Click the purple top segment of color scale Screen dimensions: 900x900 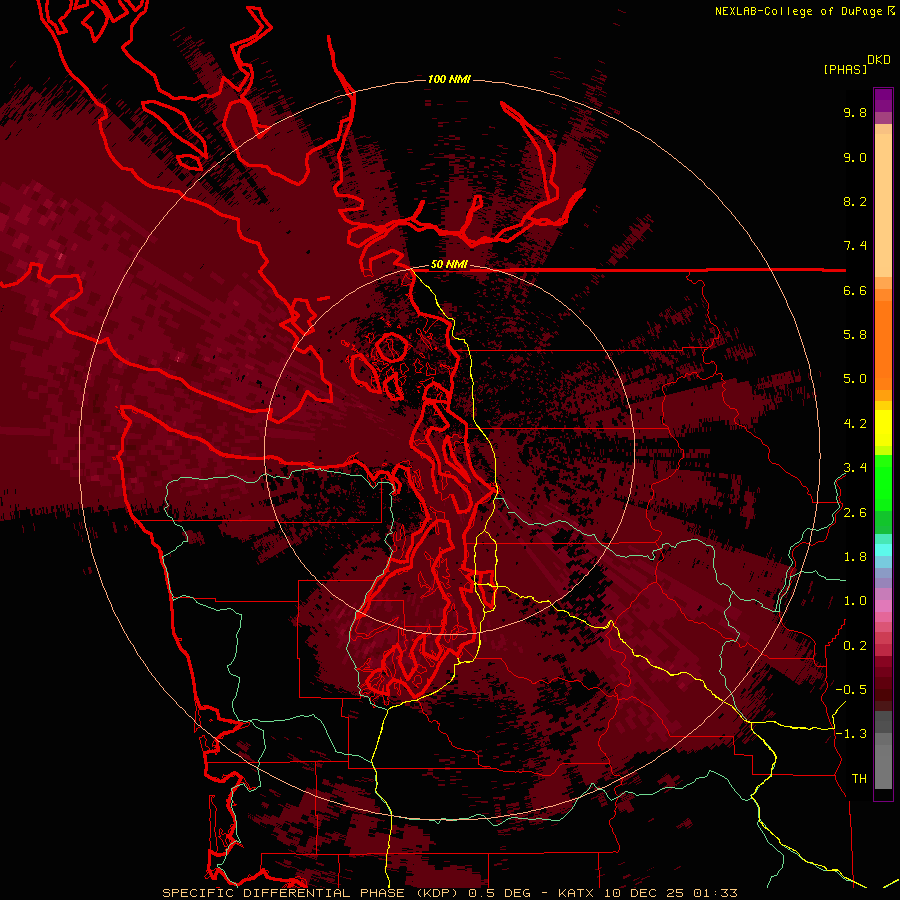pos(883,100)
